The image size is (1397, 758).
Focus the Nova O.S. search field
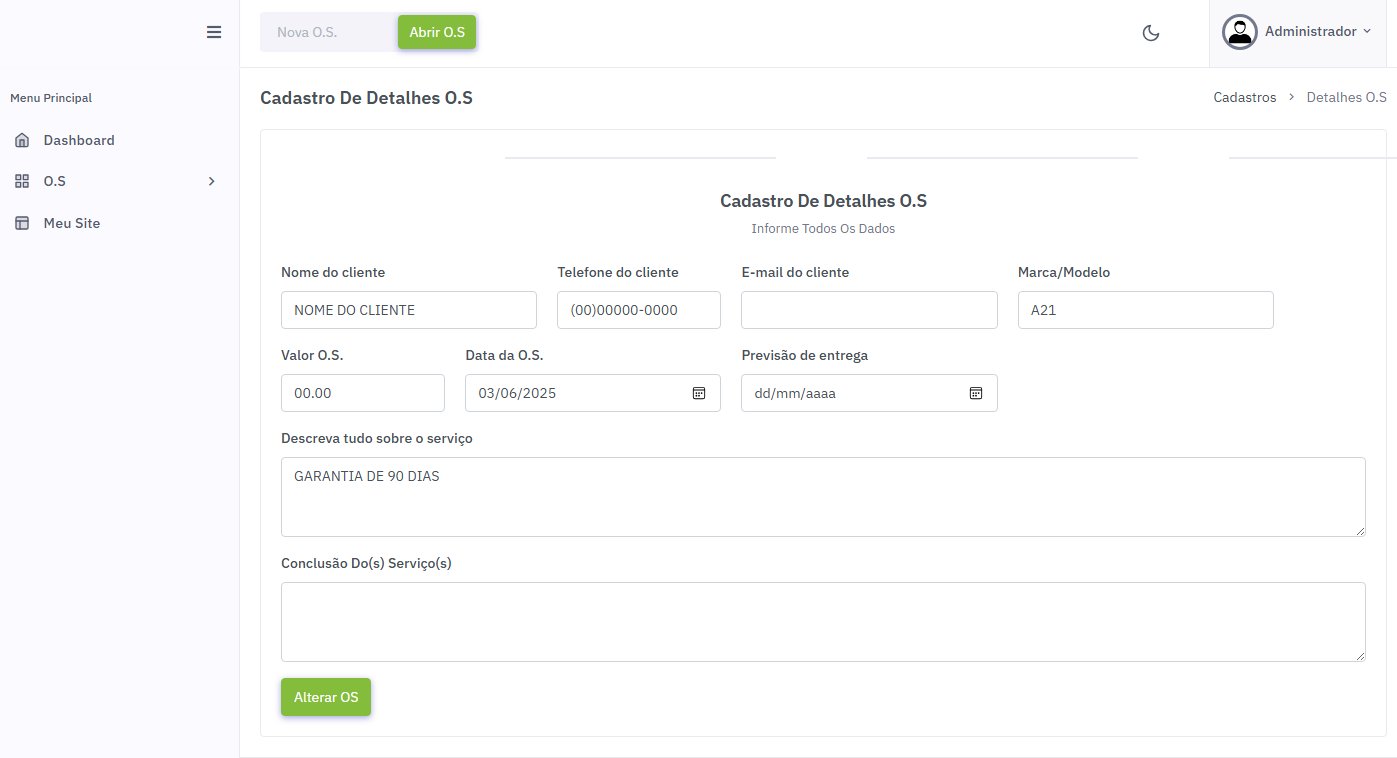tap(328, 32)
